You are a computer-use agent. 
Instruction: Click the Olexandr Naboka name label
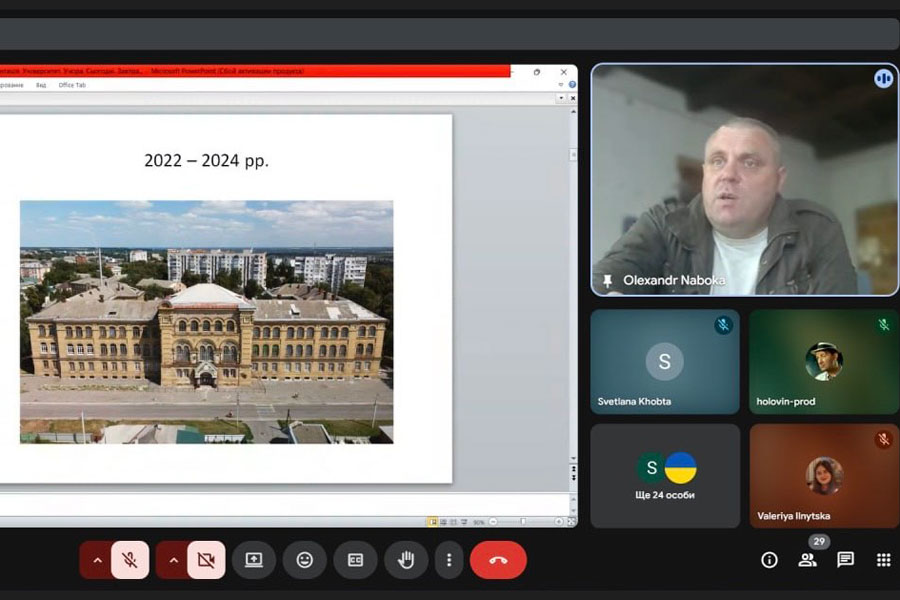point(674,281)
